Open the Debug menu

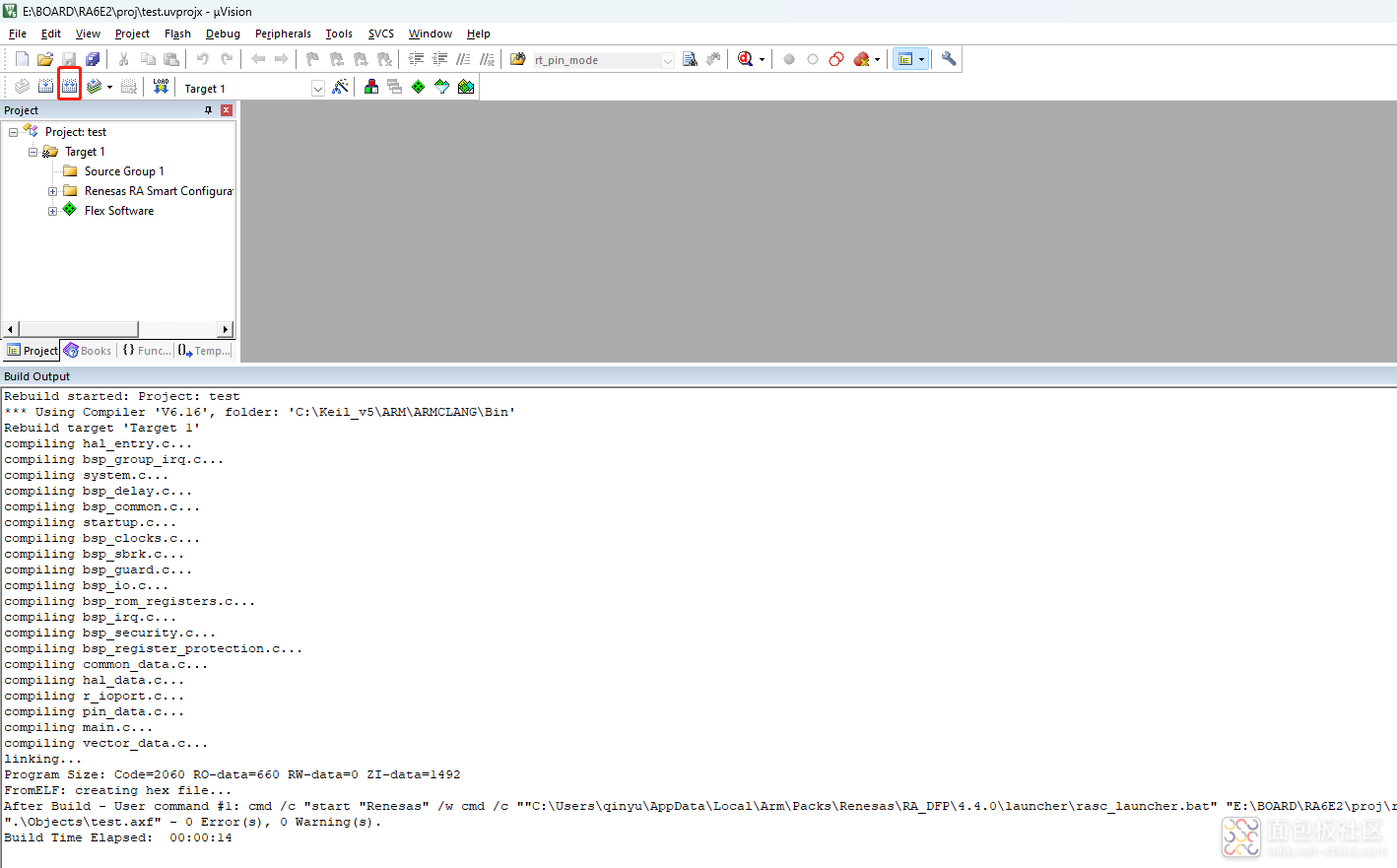tap(223, 33)
